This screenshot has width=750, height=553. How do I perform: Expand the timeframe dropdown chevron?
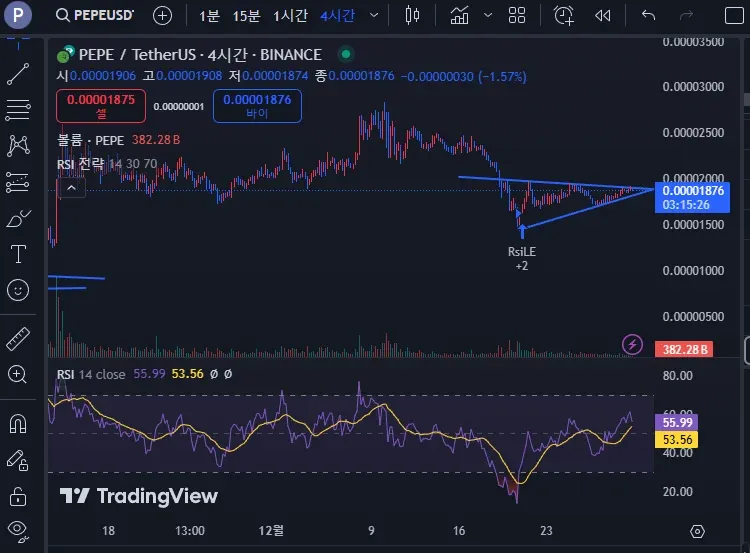(x=374, y=15)
